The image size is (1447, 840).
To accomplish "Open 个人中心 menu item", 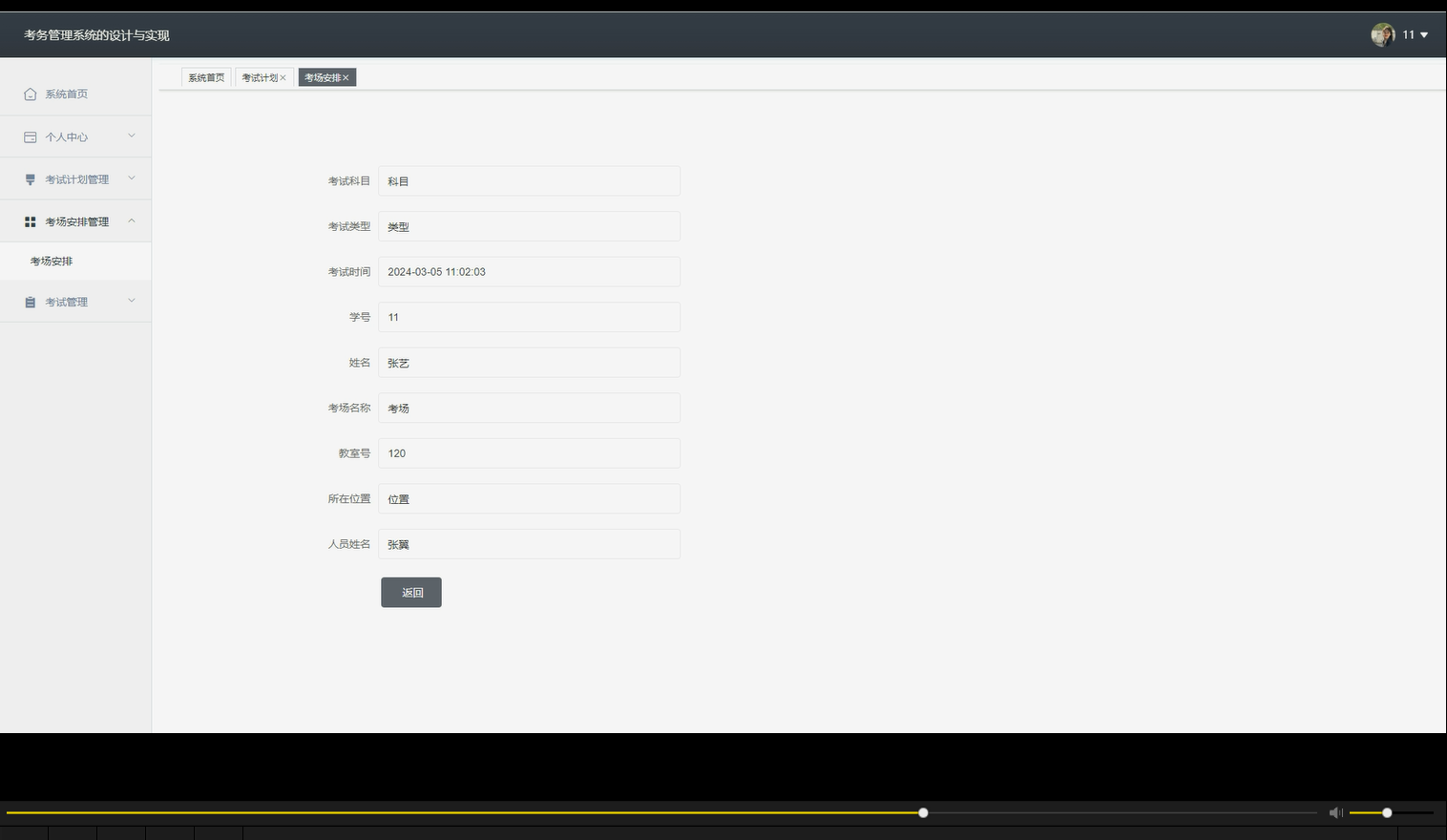I will pyautogui.click(x=75, y=136).
